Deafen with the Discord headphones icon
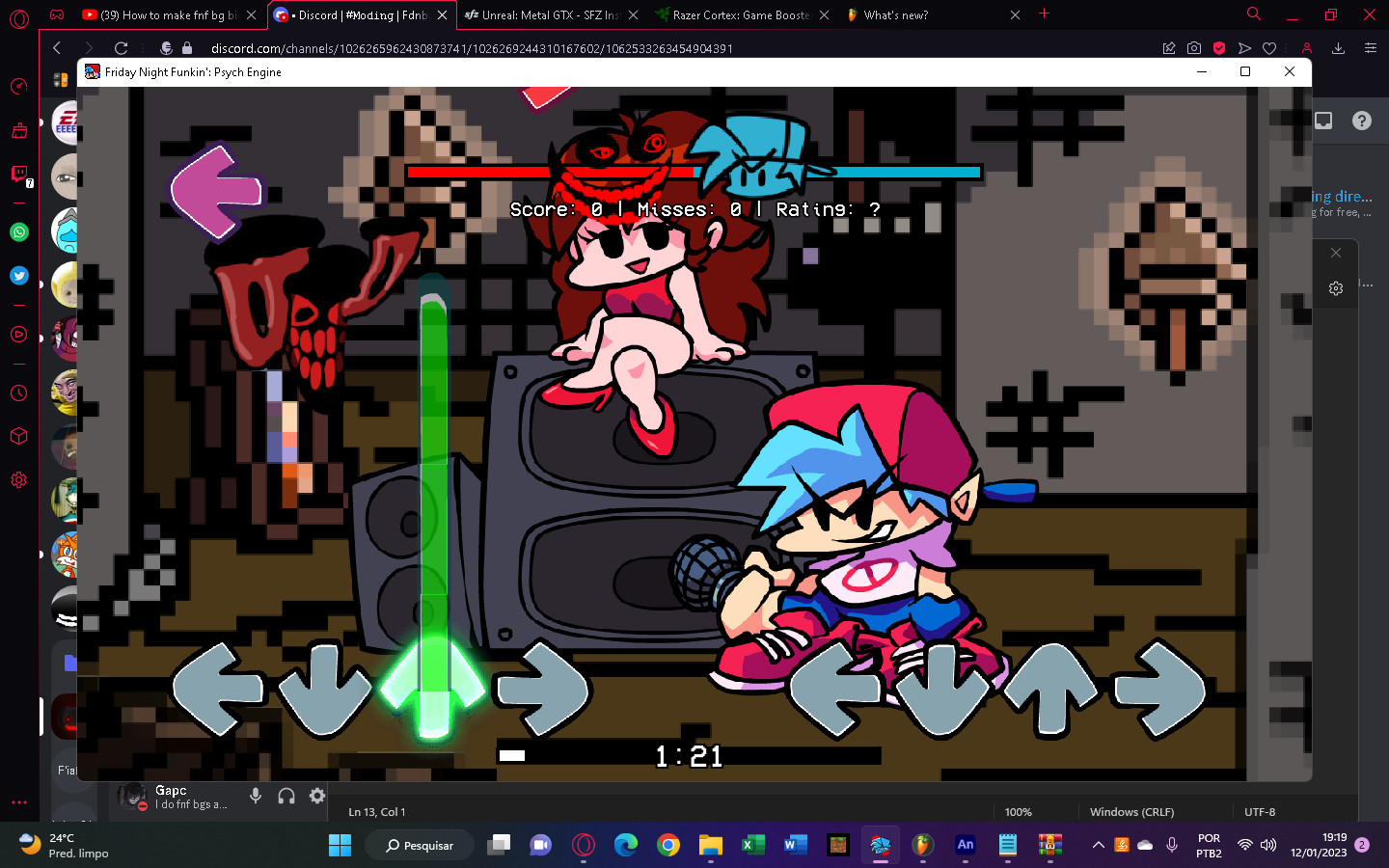This screenshot has width=1389, height=868. point(286,796)
